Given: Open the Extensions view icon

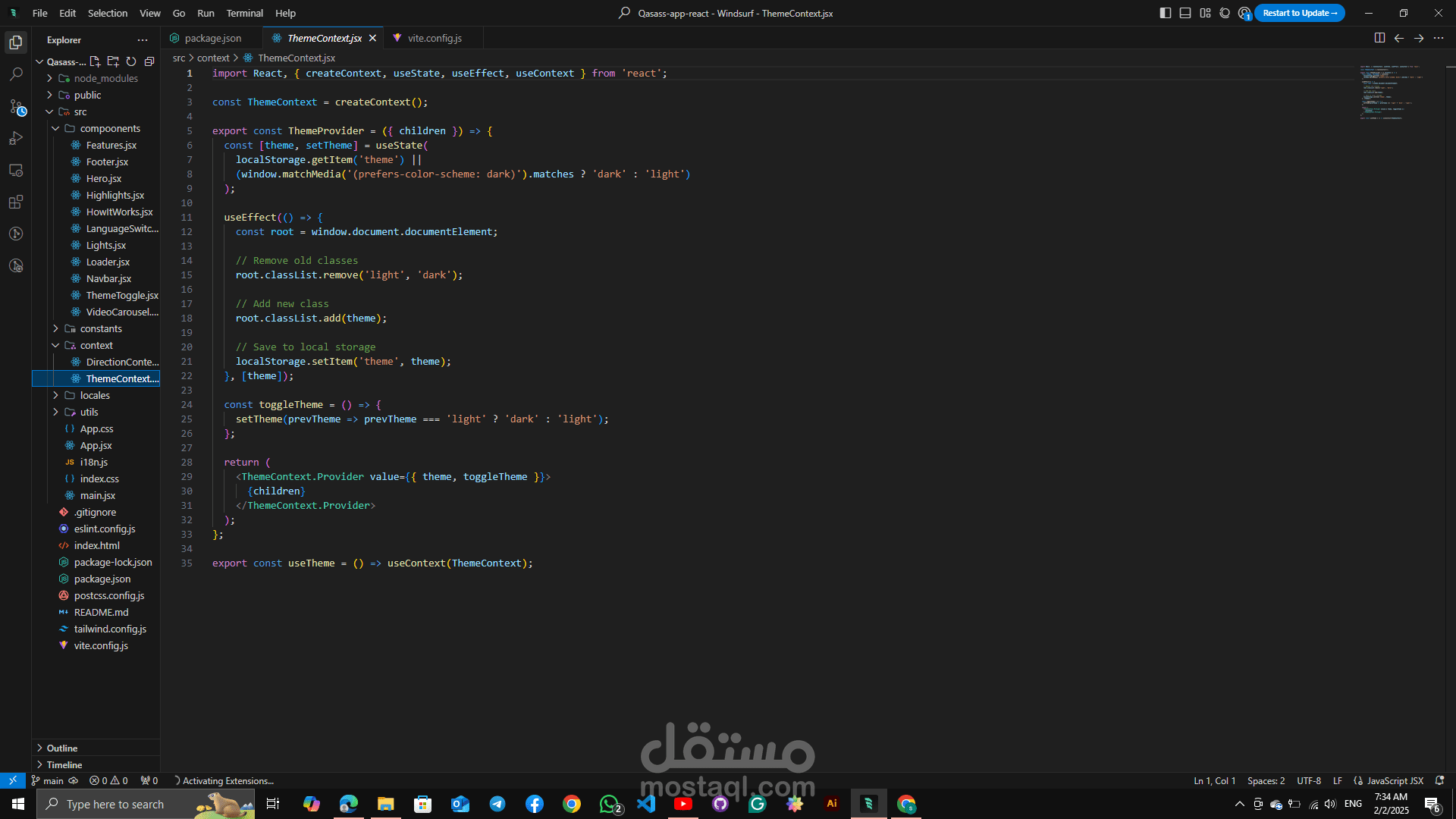Looking at the screenshot, I should click(x=16, y=202).
